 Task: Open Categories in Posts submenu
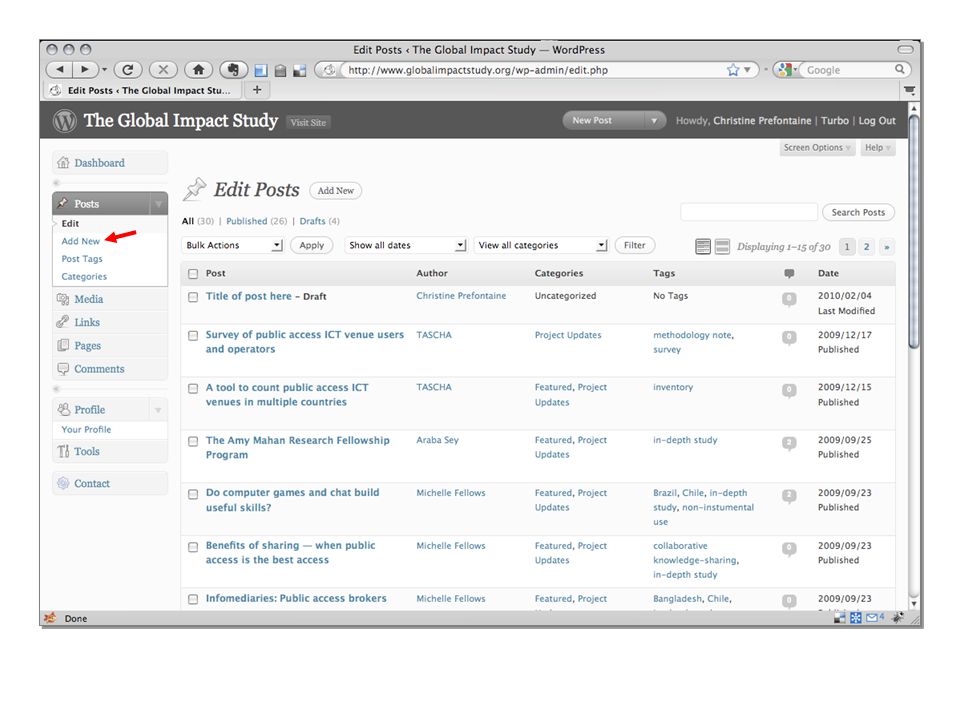point(84,277)
